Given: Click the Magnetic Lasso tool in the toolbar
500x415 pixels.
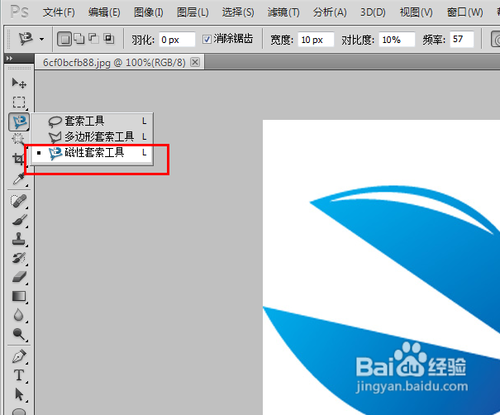Looking at the screenshot, I should (19, 122).
